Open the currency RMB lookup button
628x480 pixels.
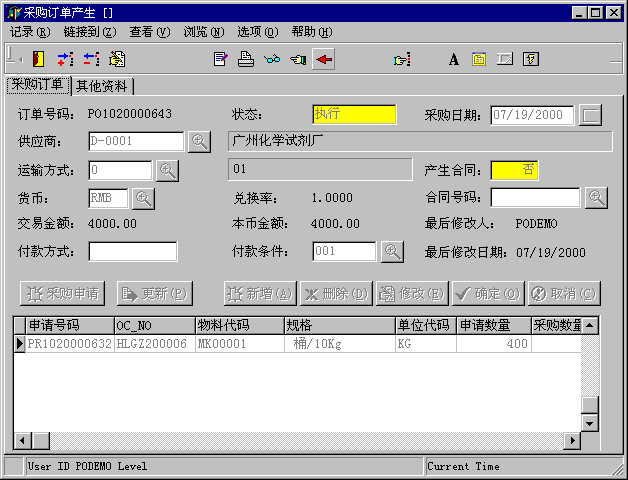(144, 198)
